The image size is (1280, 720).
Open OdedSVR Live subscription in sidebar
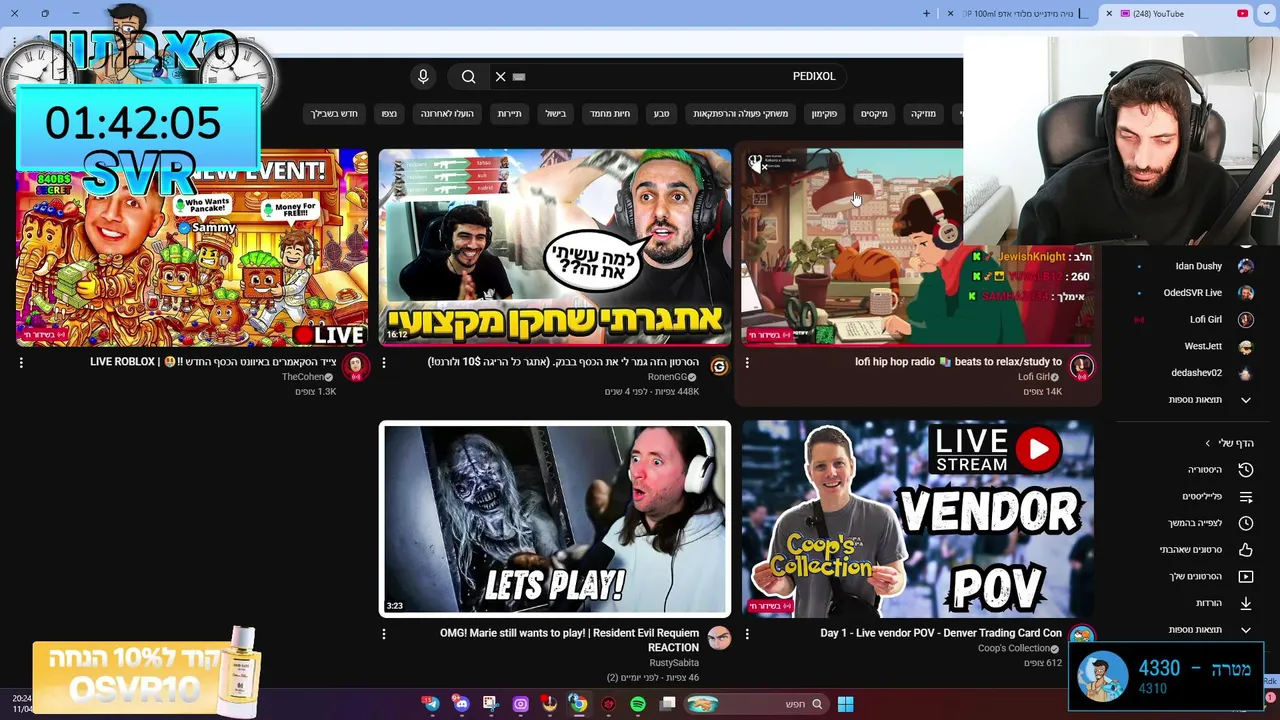[x=1195, y=293]
